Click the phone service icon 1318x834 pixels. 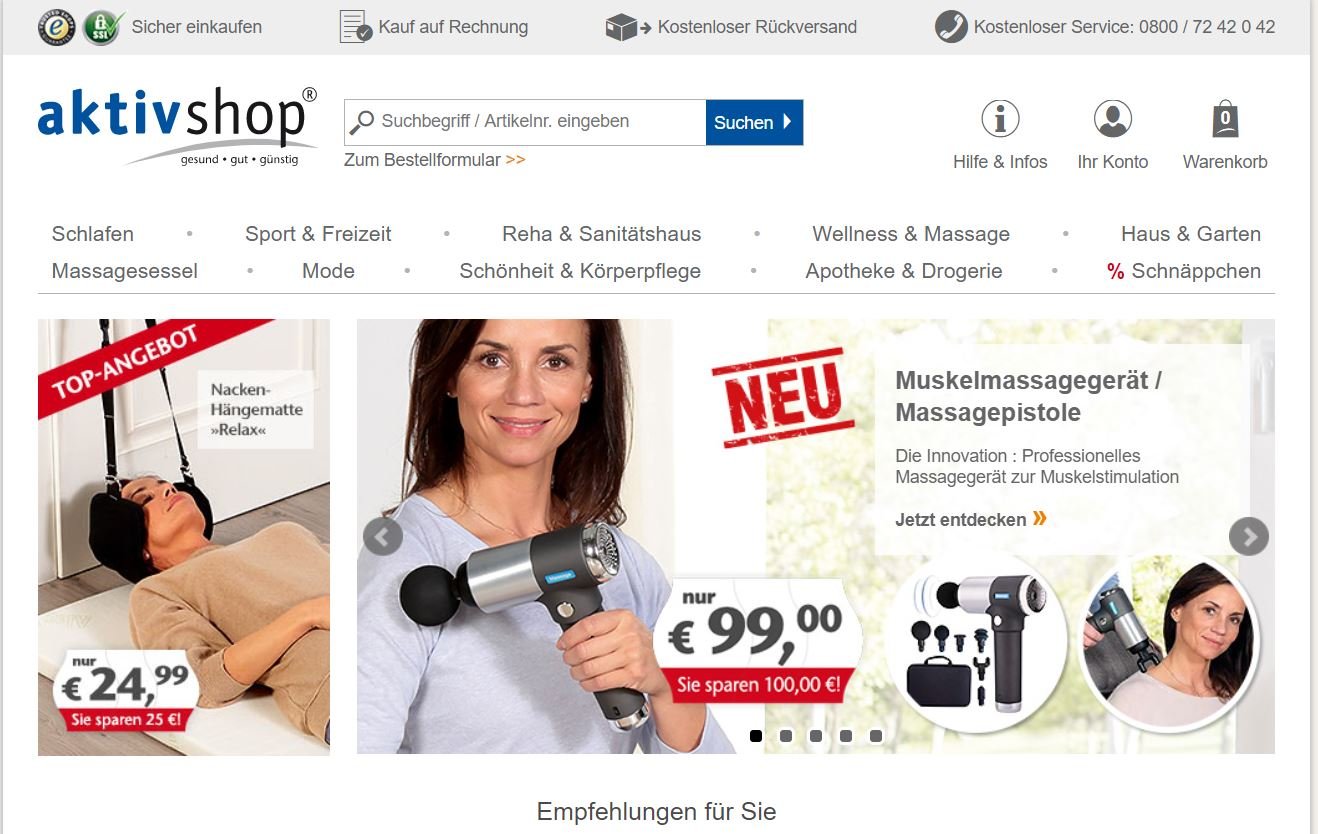click(951, 27)
